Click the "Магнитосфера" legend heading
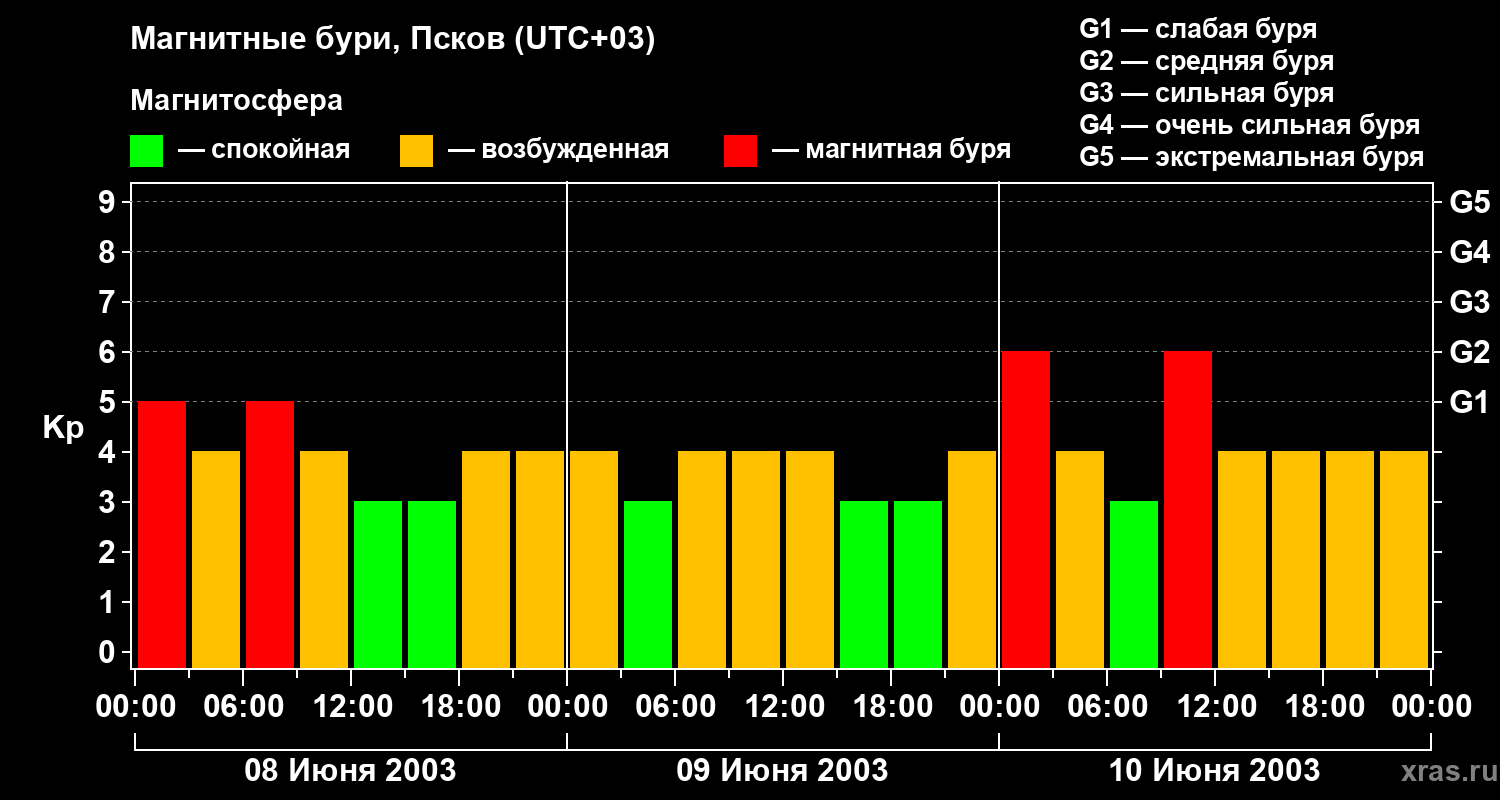The height and width of the screenshot is (800, 1500). 236,101
